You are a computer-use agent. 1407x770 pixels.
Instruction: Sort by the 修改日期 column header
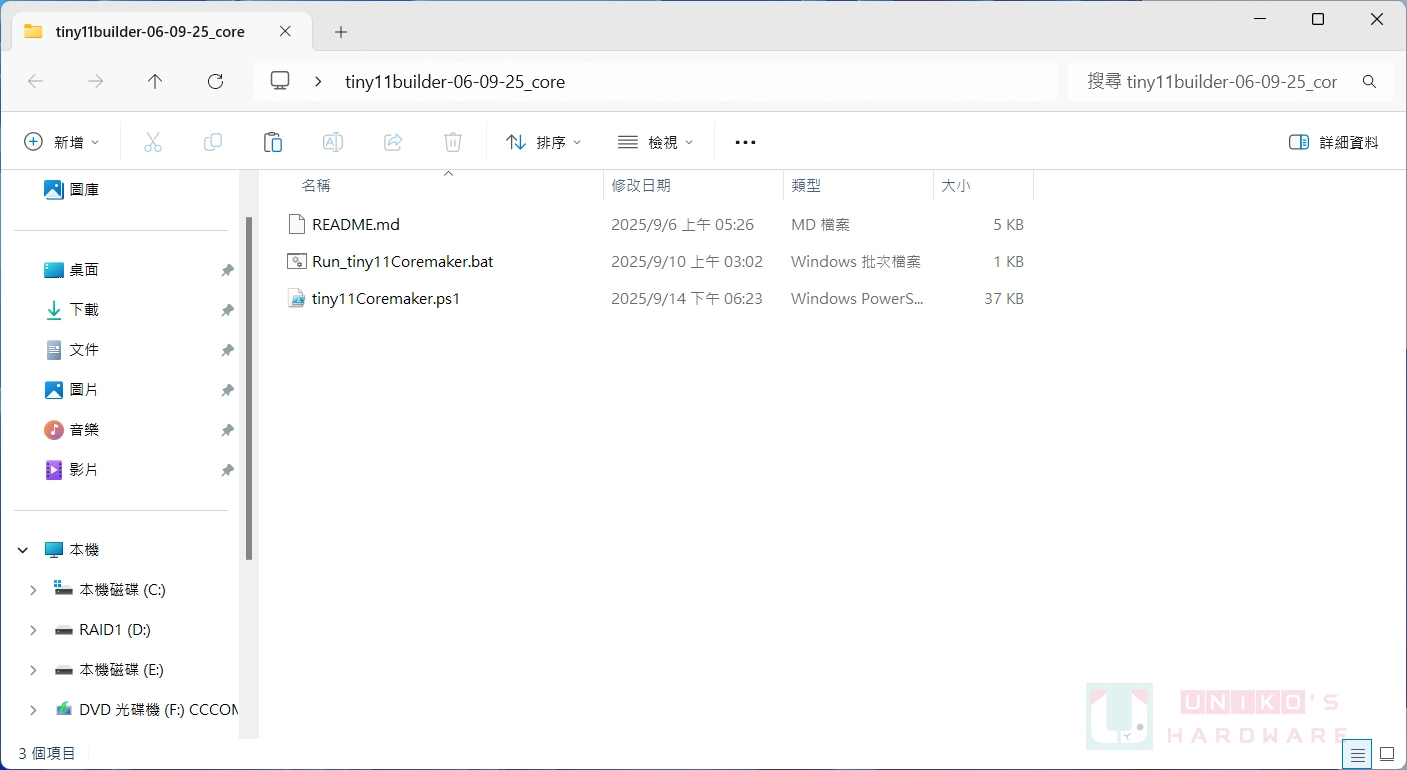(641, 186)
